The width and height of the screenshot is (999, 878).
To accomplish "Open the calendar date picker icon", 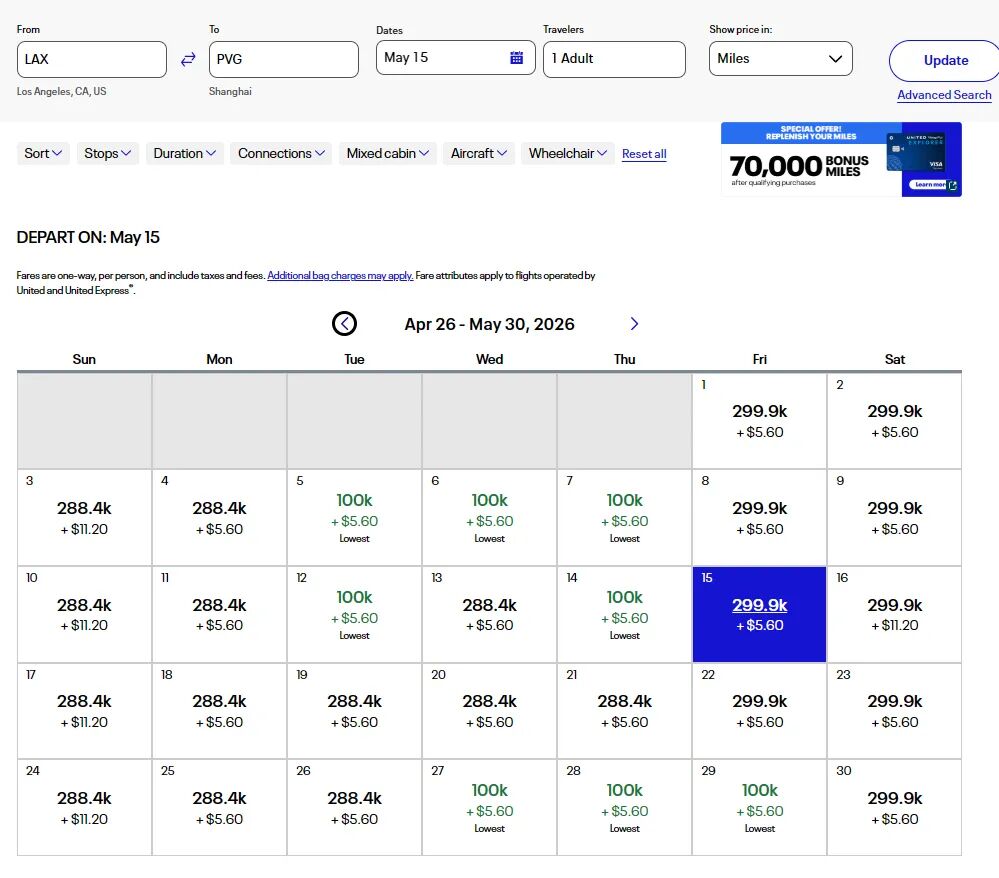I will tap(516, 58).
